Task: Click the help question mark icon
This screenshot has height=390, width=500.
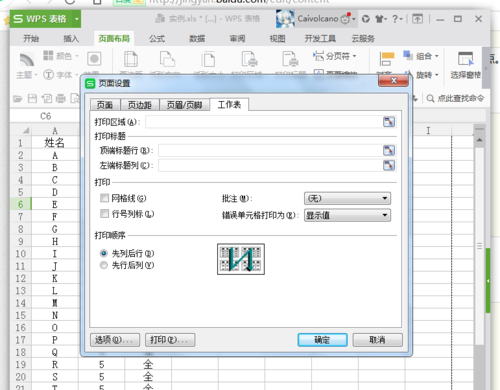Action: 395,19
